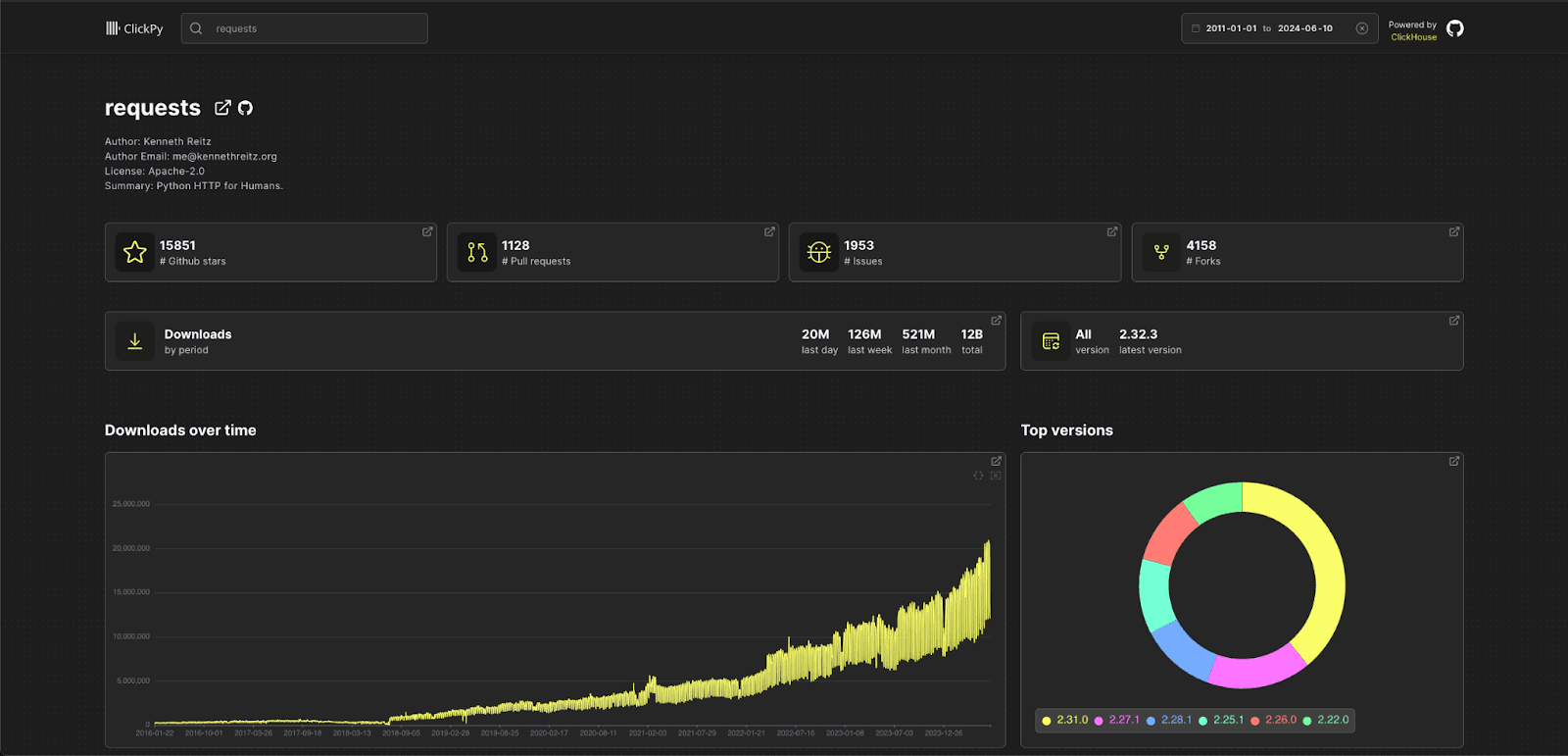
Task: Open the start date 2011-01-01 picker
Action: tap(1231, 28)
